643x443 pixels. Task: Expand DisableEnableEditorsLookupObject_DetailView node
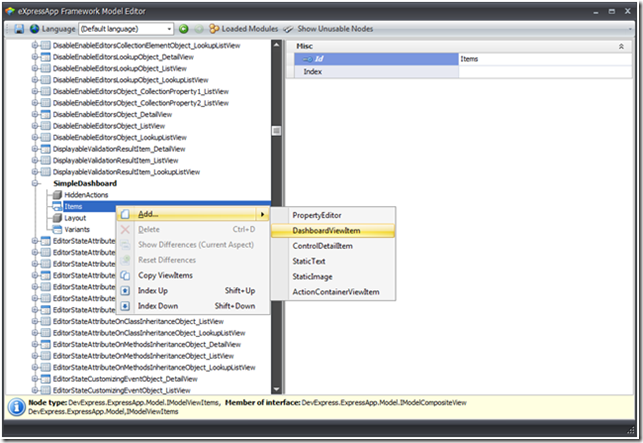[x=35, y=57]
